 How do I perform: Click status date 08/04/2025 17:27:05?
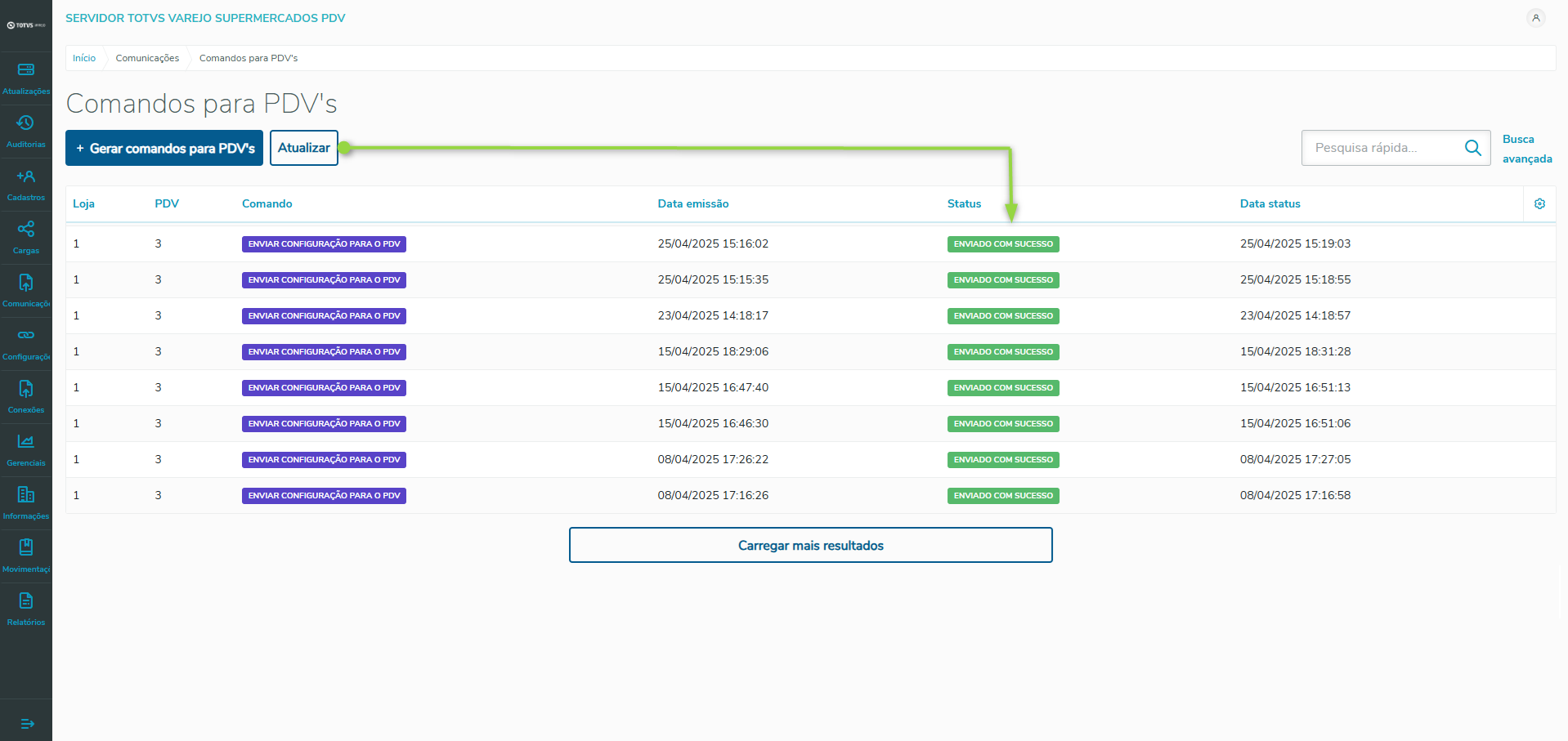coord(1295,460)
